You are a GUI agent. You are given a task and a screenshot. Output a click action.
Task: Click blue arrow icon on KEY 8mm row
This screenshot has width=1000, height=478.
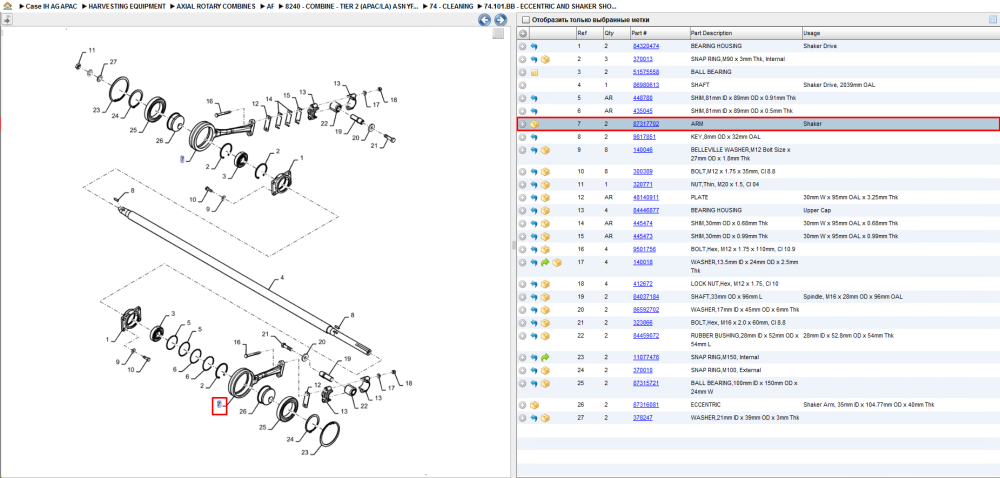pyautogui.click(x=534, y=137)
